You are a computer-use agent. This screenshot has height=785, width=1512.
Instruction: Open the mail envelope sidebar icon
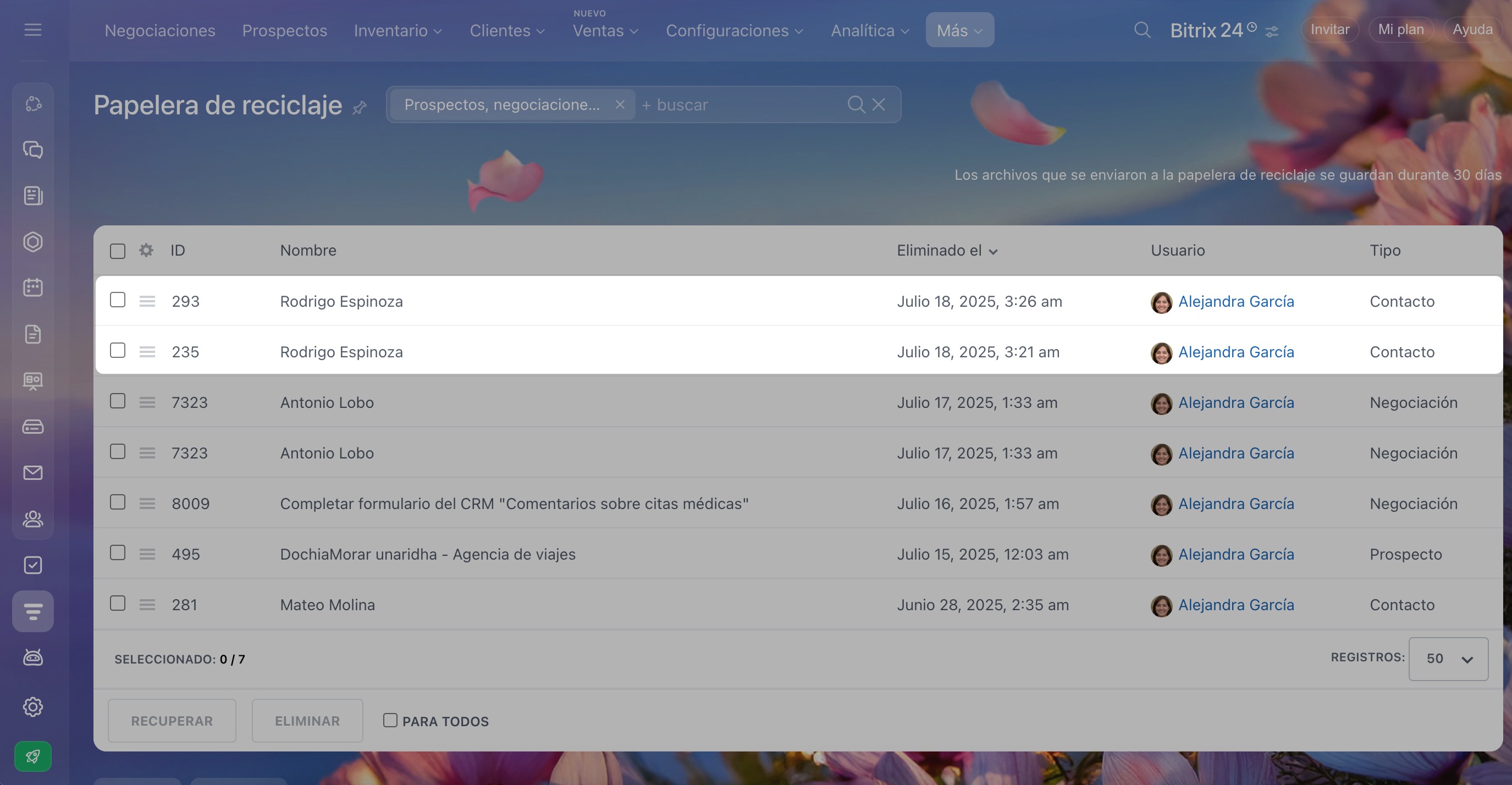tap(33, 472)
